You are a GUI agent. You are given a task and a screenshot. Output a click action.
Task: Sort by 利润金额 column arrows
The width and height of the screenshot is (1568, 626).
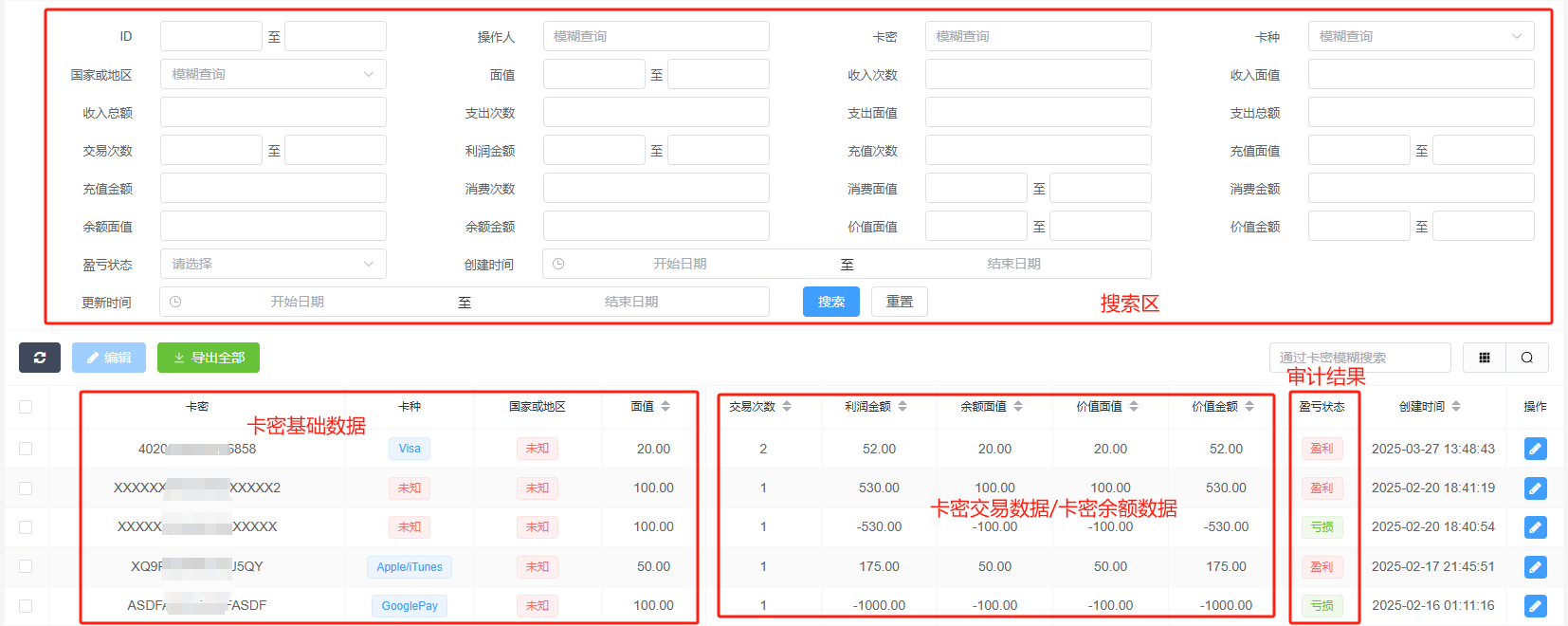pyautogui.click(x=903, y=406)
